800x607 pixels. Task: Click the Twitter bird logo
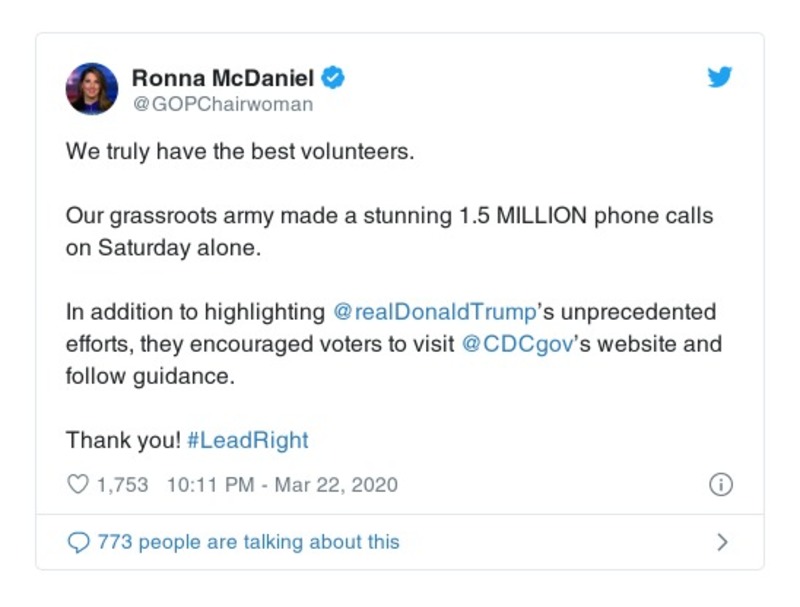(x=720, y=77)
